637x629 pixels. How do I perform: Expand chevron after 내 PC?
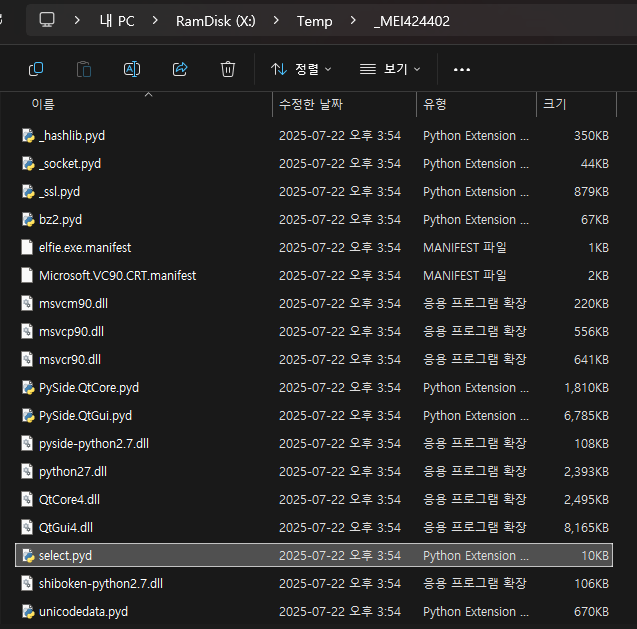tap(155, 20)
